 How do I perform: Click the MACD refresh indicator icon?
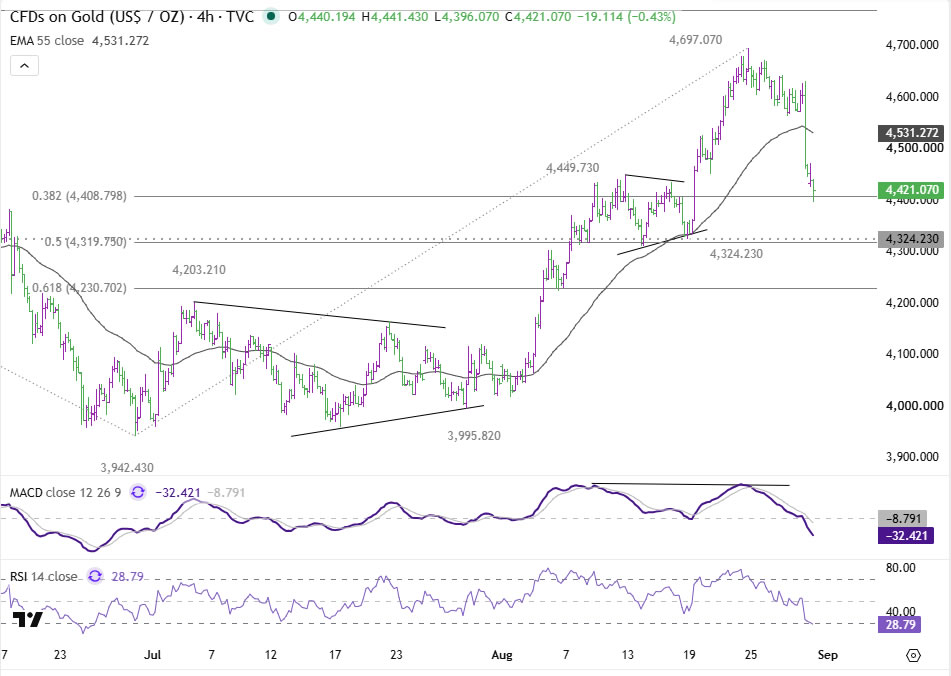[138, 492]
